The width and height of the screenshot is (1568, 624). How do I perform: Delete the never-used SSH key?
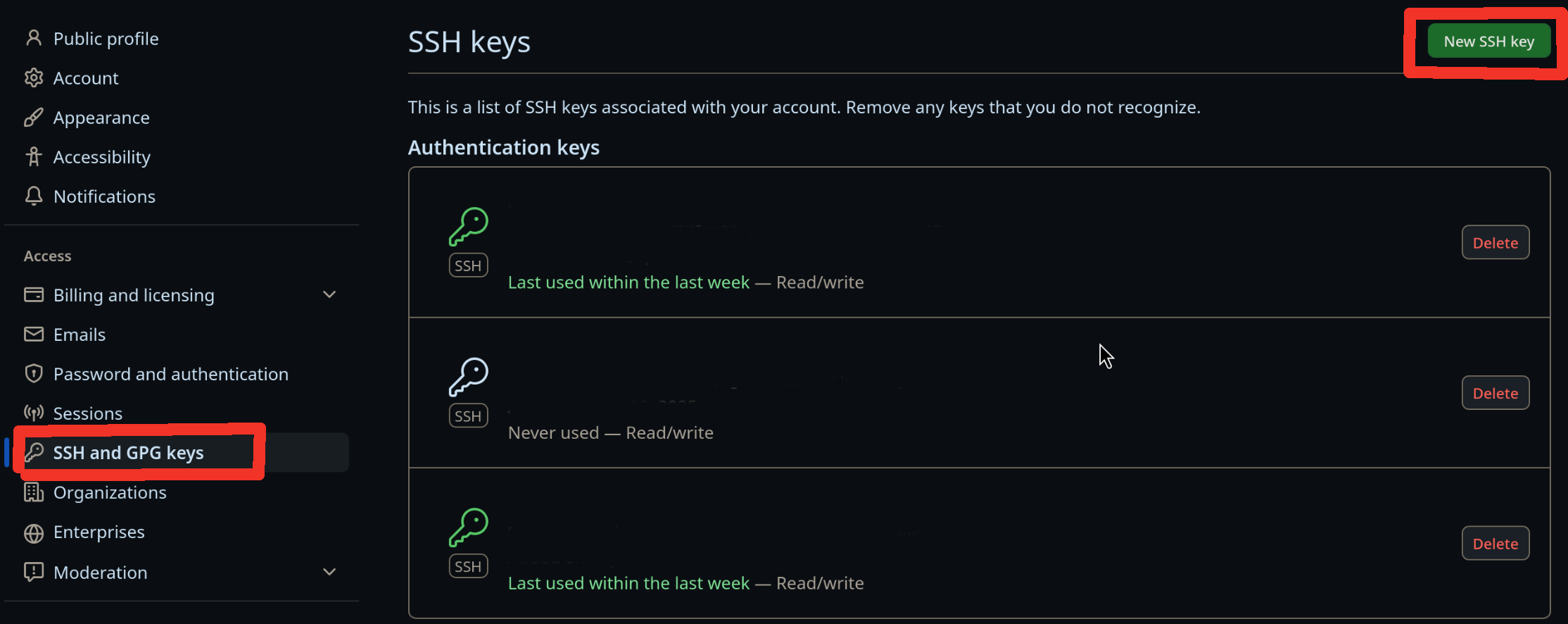1495,393
